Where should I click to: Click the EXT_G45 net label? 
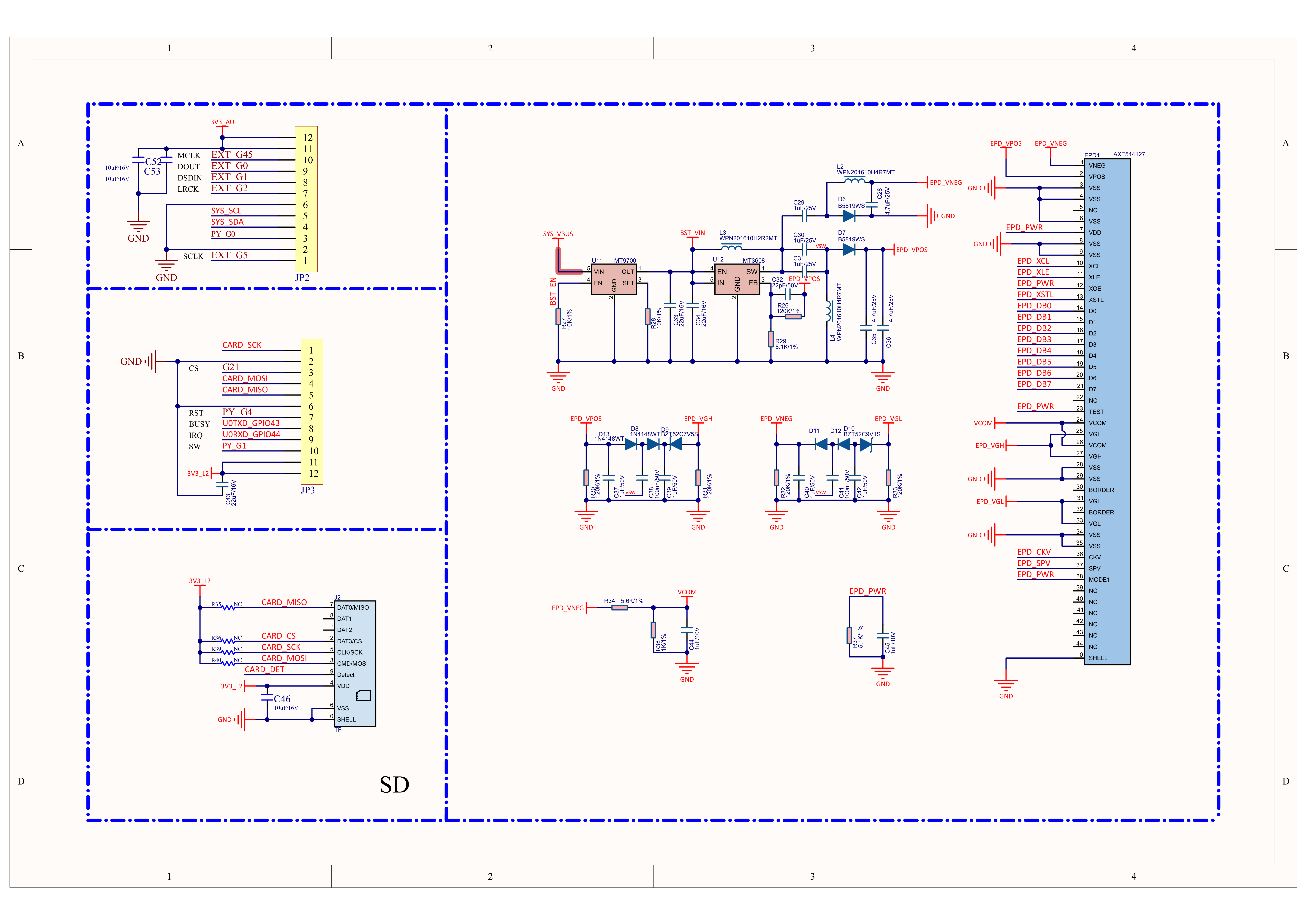[232, 154]
